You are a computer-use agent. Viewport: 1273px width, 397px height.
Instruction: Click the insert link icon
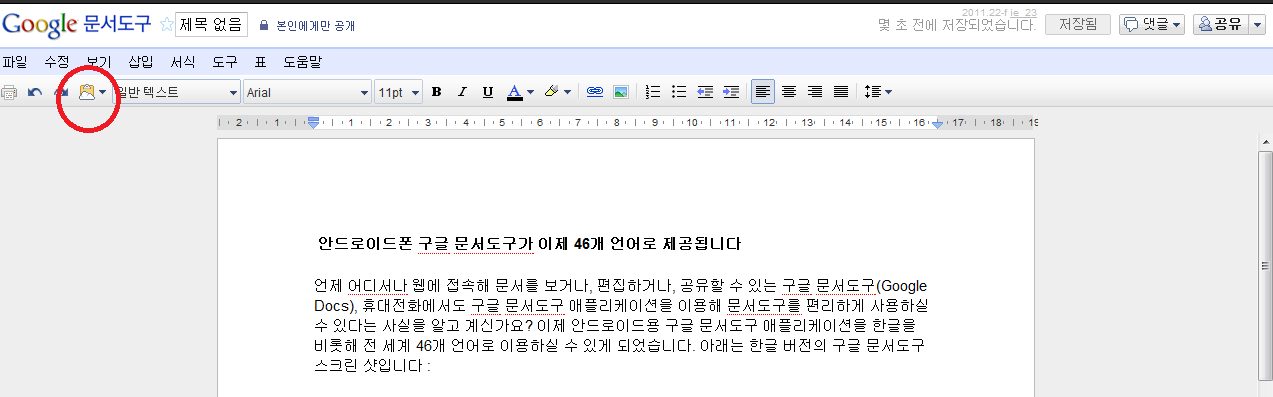click(595, 92)
